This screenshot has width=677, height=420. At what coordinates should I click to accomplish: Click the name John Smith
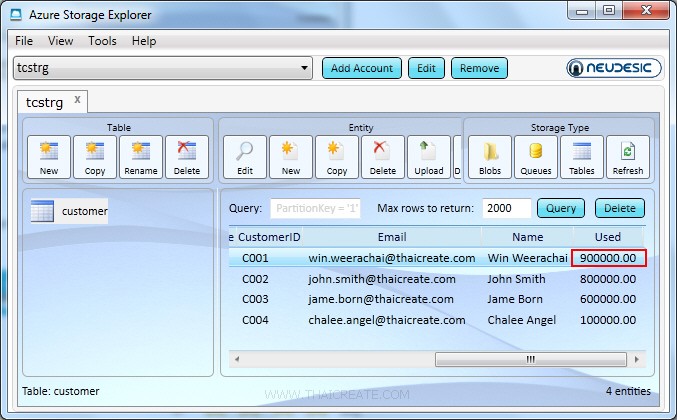pyautogui.click(x=516, y=279)
